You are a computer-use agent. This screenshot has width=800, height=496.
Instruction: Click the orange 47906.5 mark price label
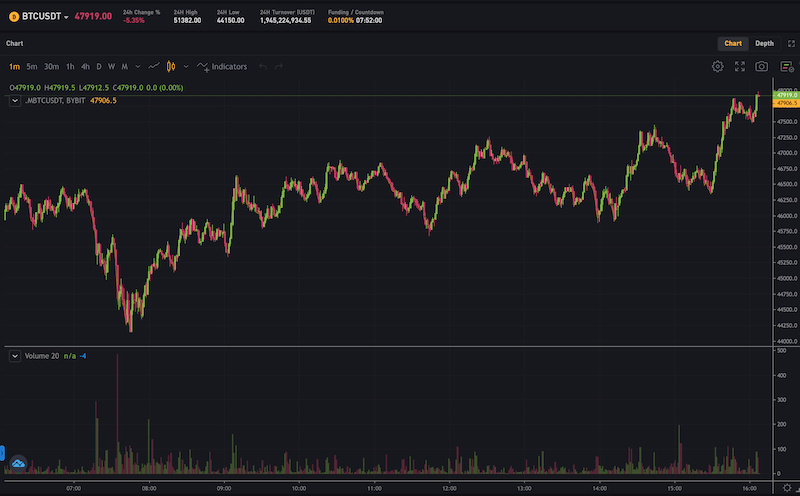point(786,103)
